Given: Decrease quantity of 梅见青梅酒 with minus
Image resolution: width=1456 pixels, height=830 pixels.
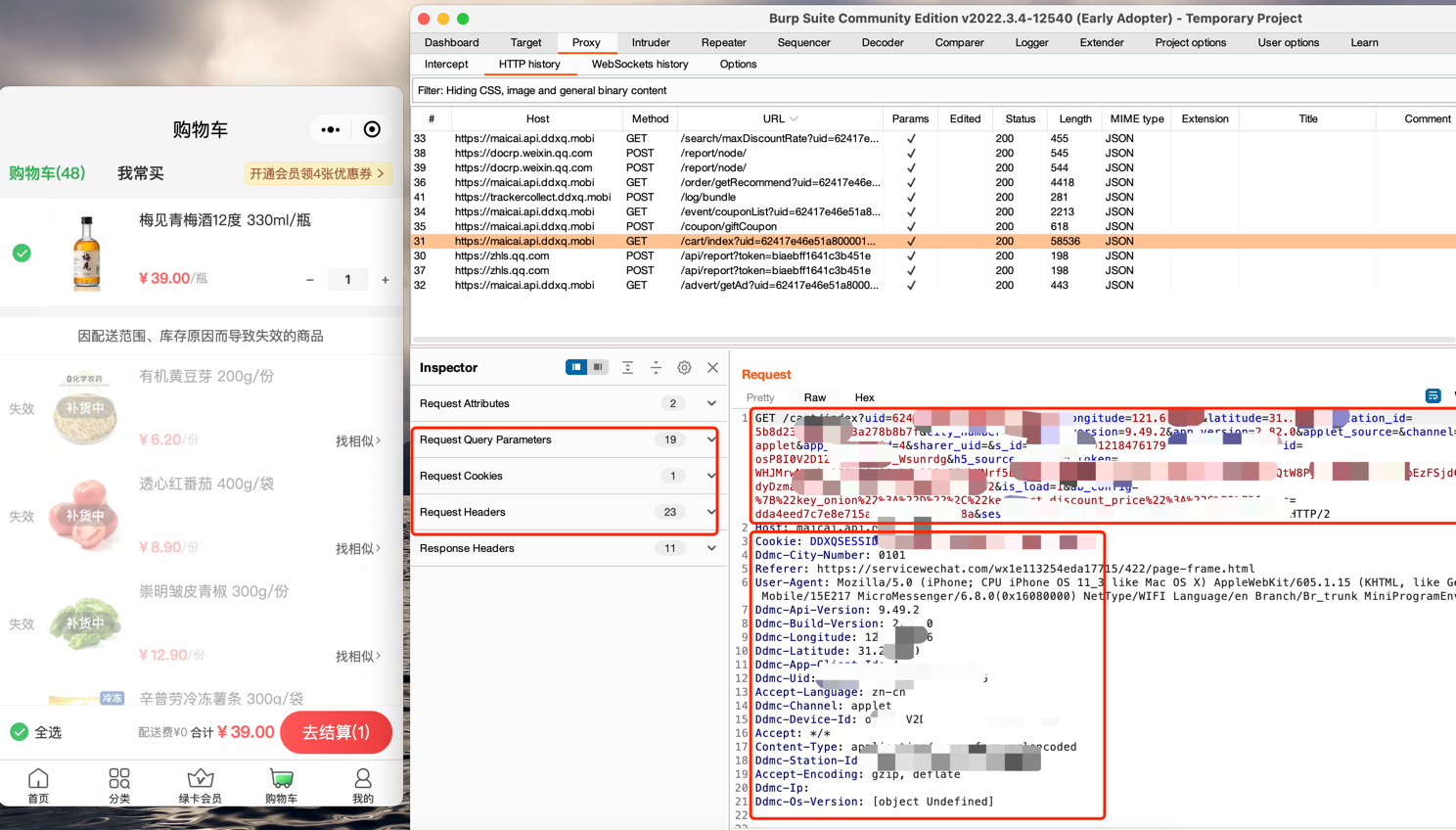Looking at the screenshot, I should (310, 280).
